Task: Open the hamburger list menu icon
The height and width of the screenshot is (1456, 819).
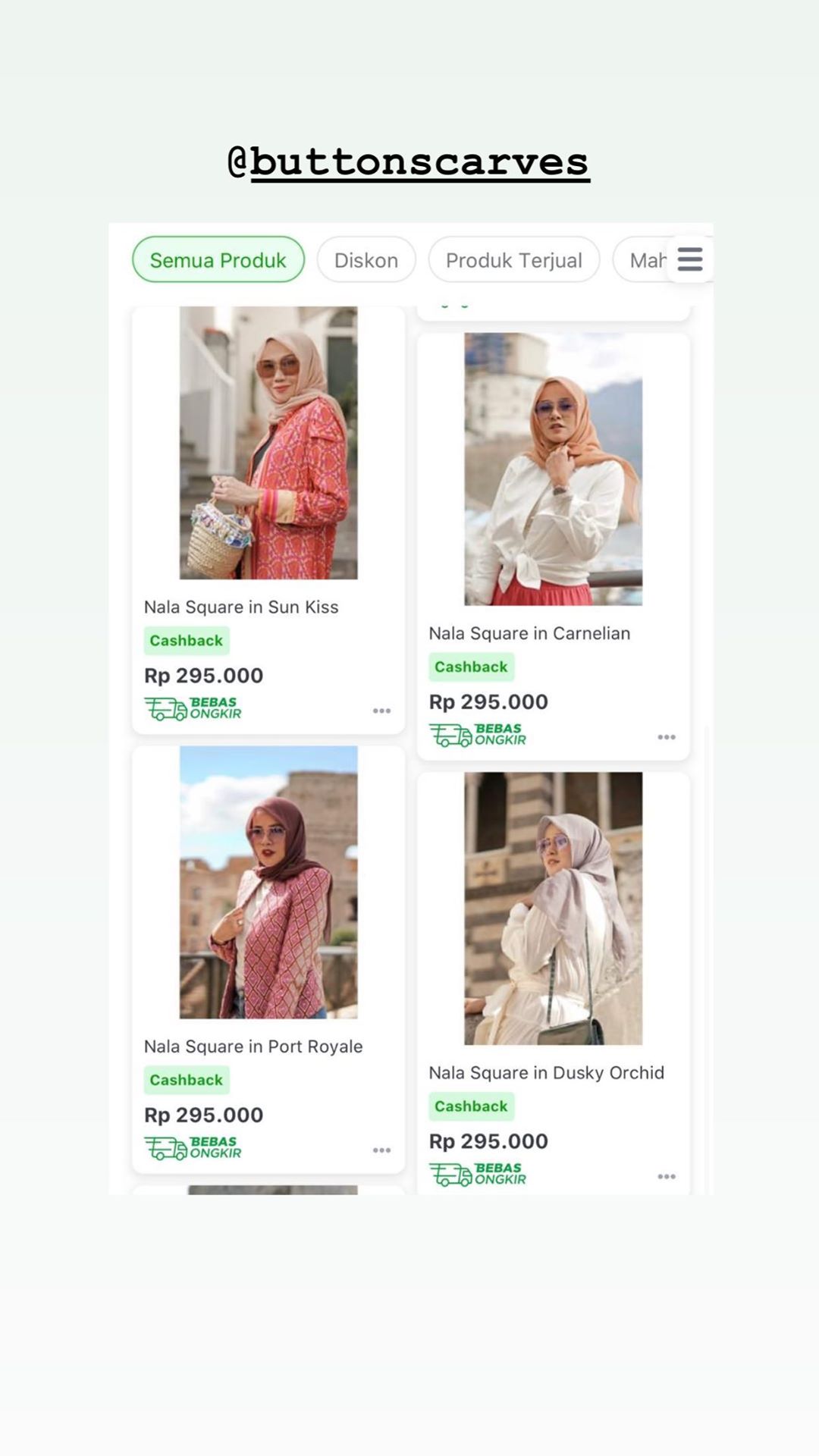Action: click(689, 259)
